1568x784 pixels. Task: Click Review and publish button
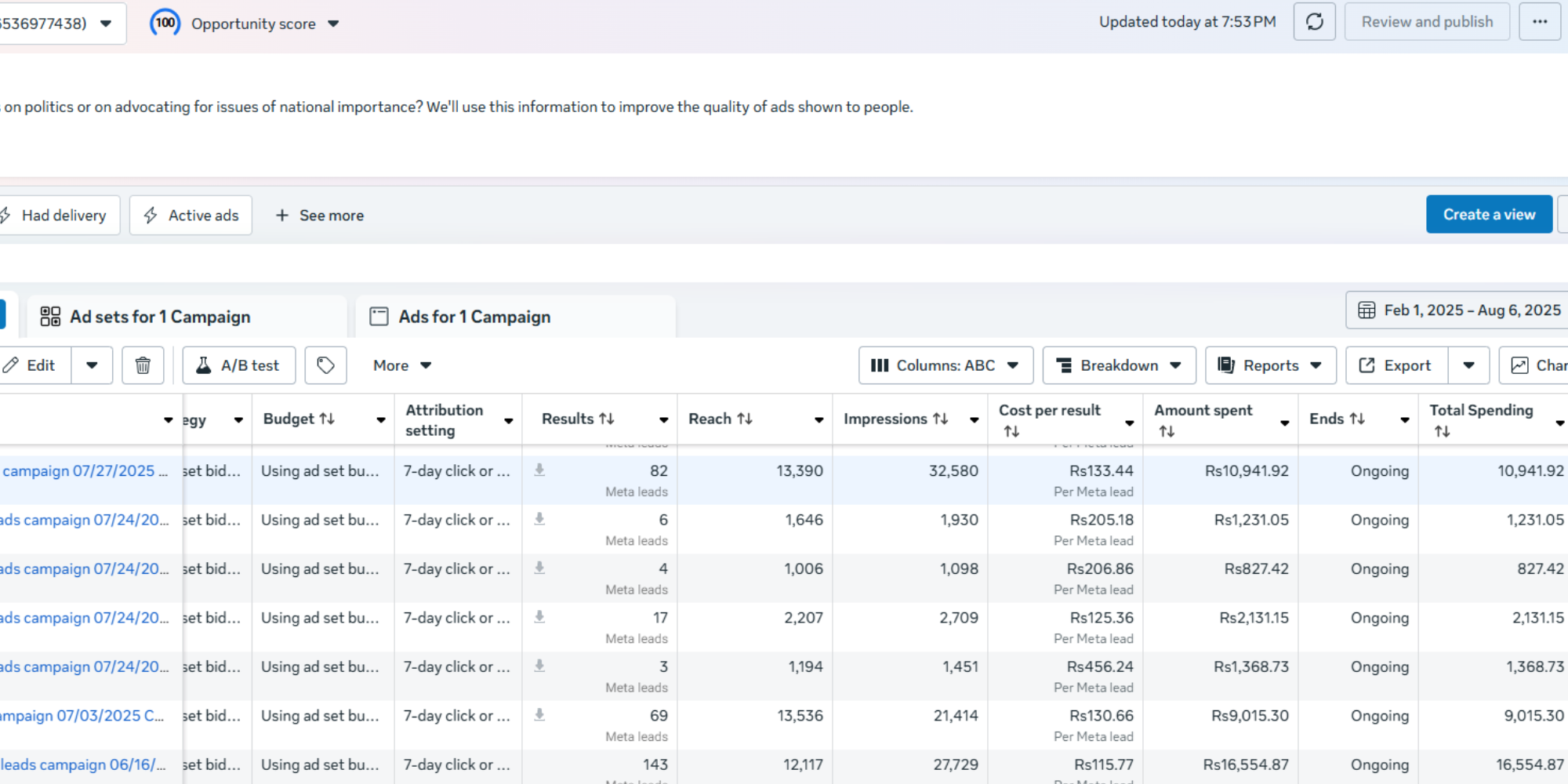click(1427, 22)
